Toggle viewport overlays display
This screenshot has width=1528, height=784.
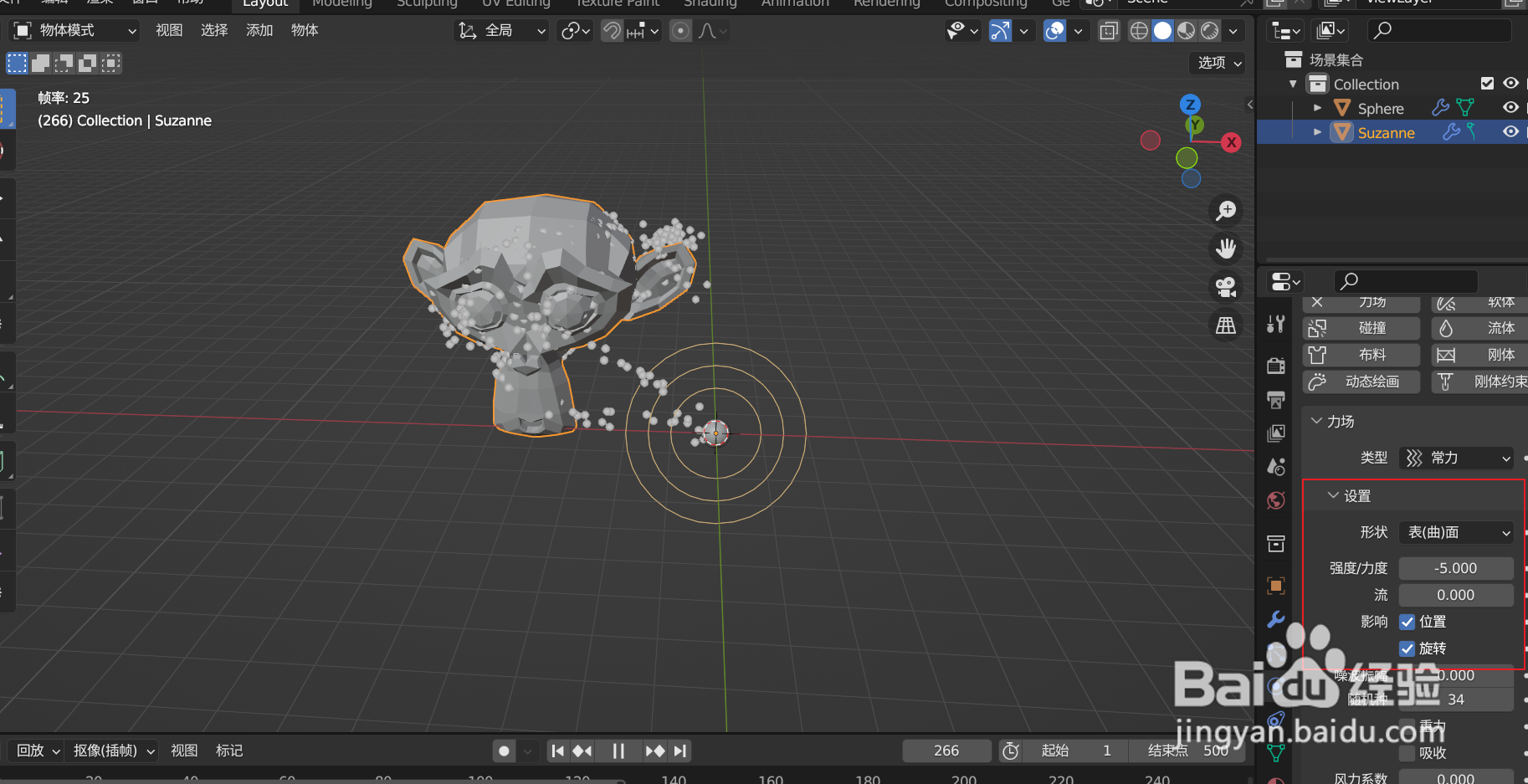pos(1055,31)
